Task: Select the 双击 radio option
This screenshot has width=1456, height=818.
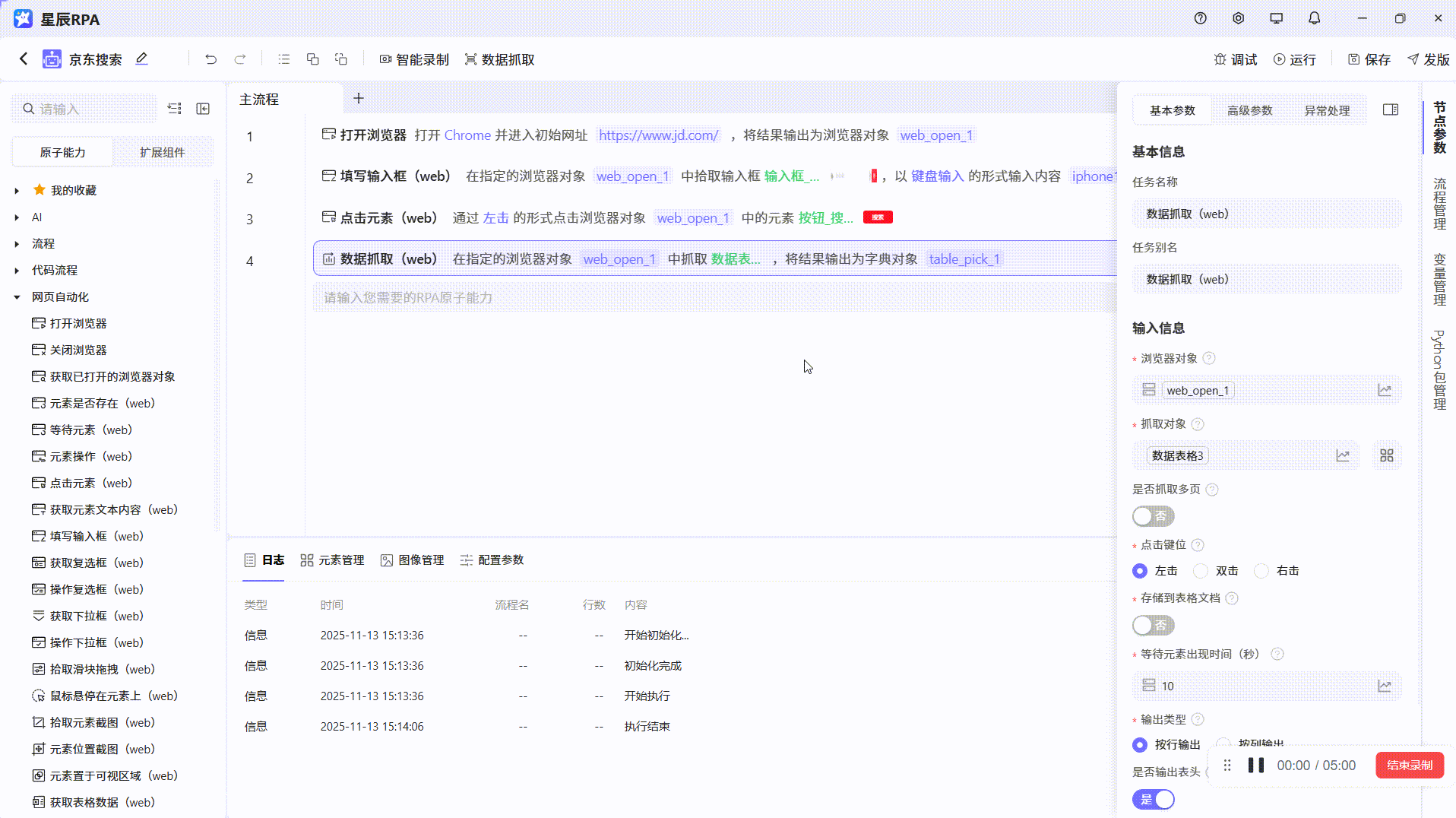Action: pos(1201,570)
